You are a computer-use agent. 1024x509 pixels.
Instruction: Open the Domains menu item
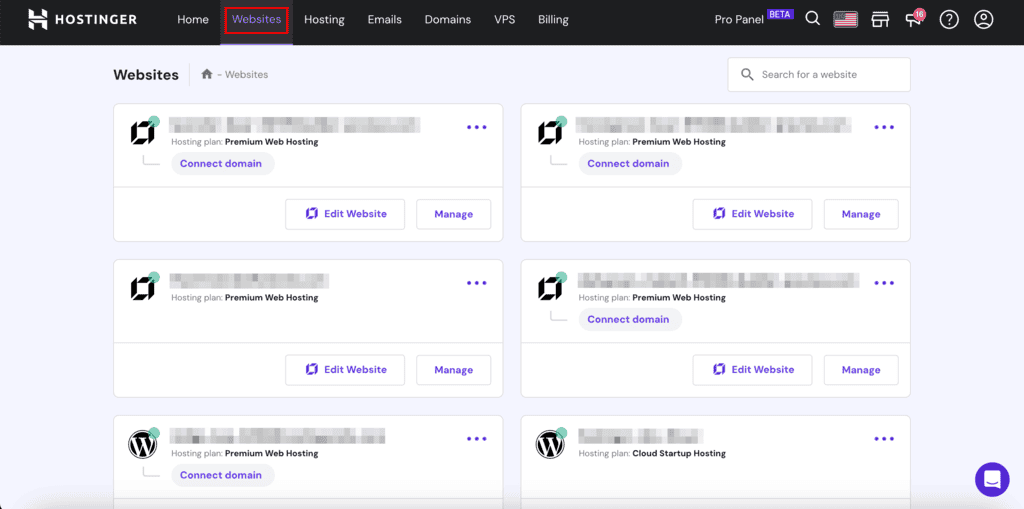coord(447,19)
